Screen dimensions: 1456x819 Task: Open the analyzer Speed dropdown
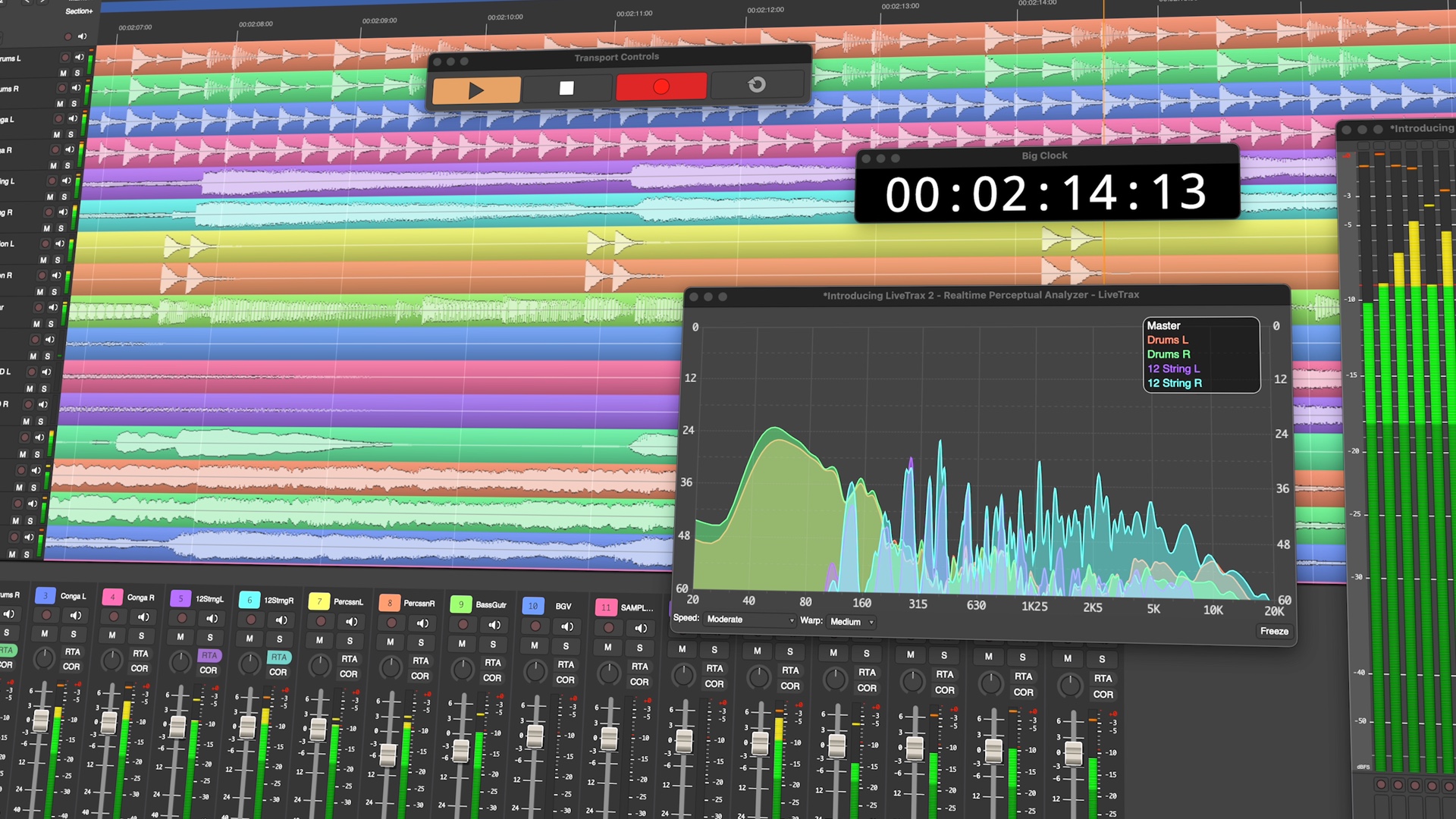pos(749,620)
